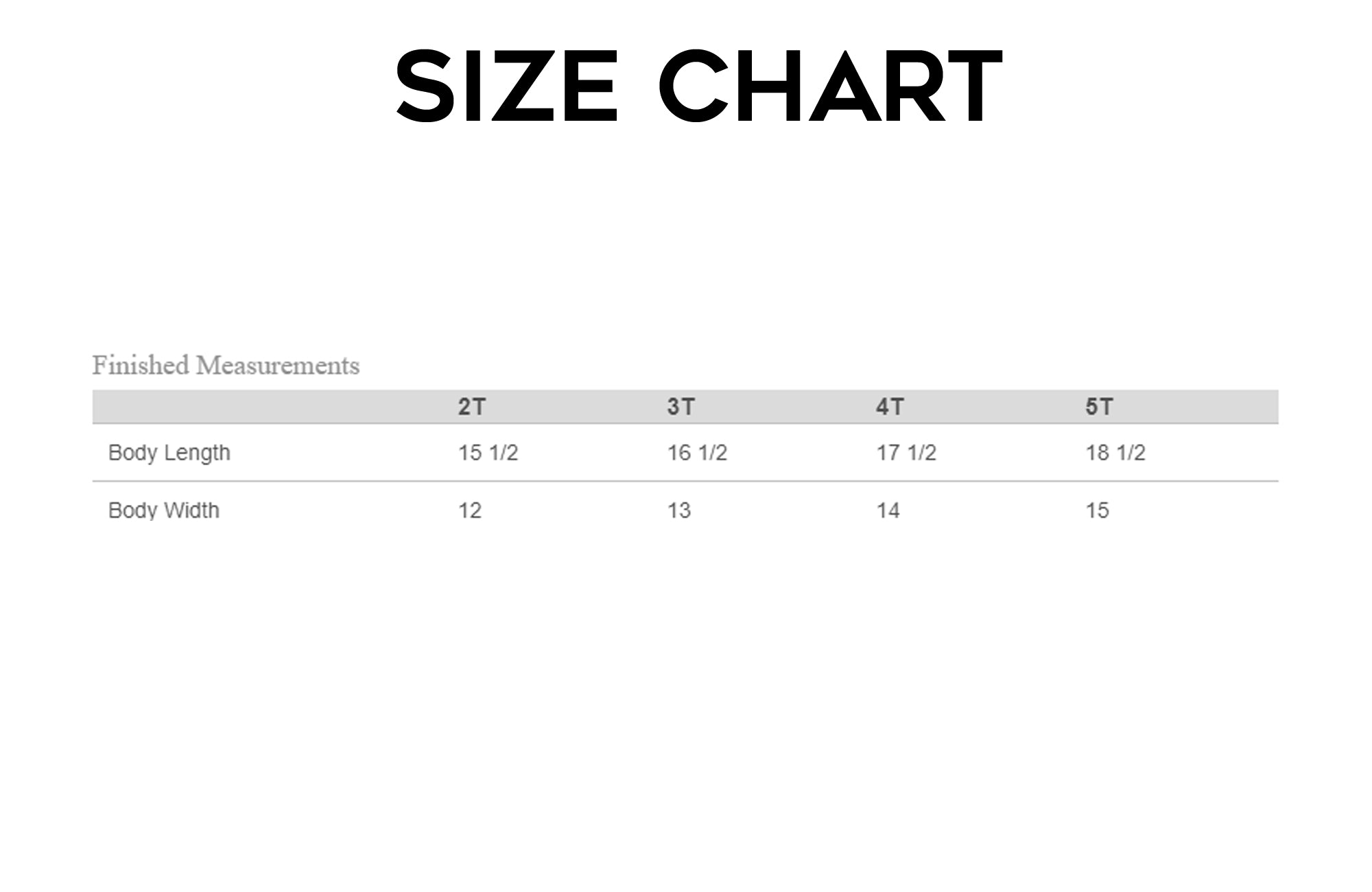Select the 3T column header

click(x=681, y=407)
